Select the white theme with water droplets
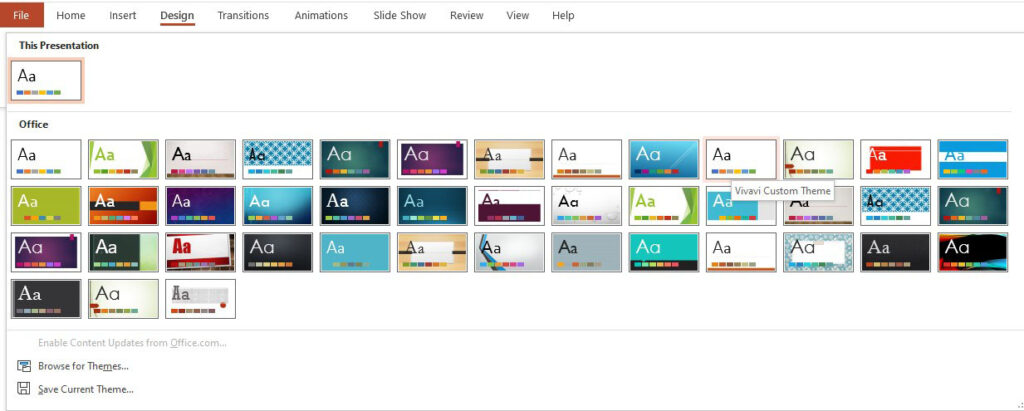This screenshot has height=411, width=1024. 586,206
